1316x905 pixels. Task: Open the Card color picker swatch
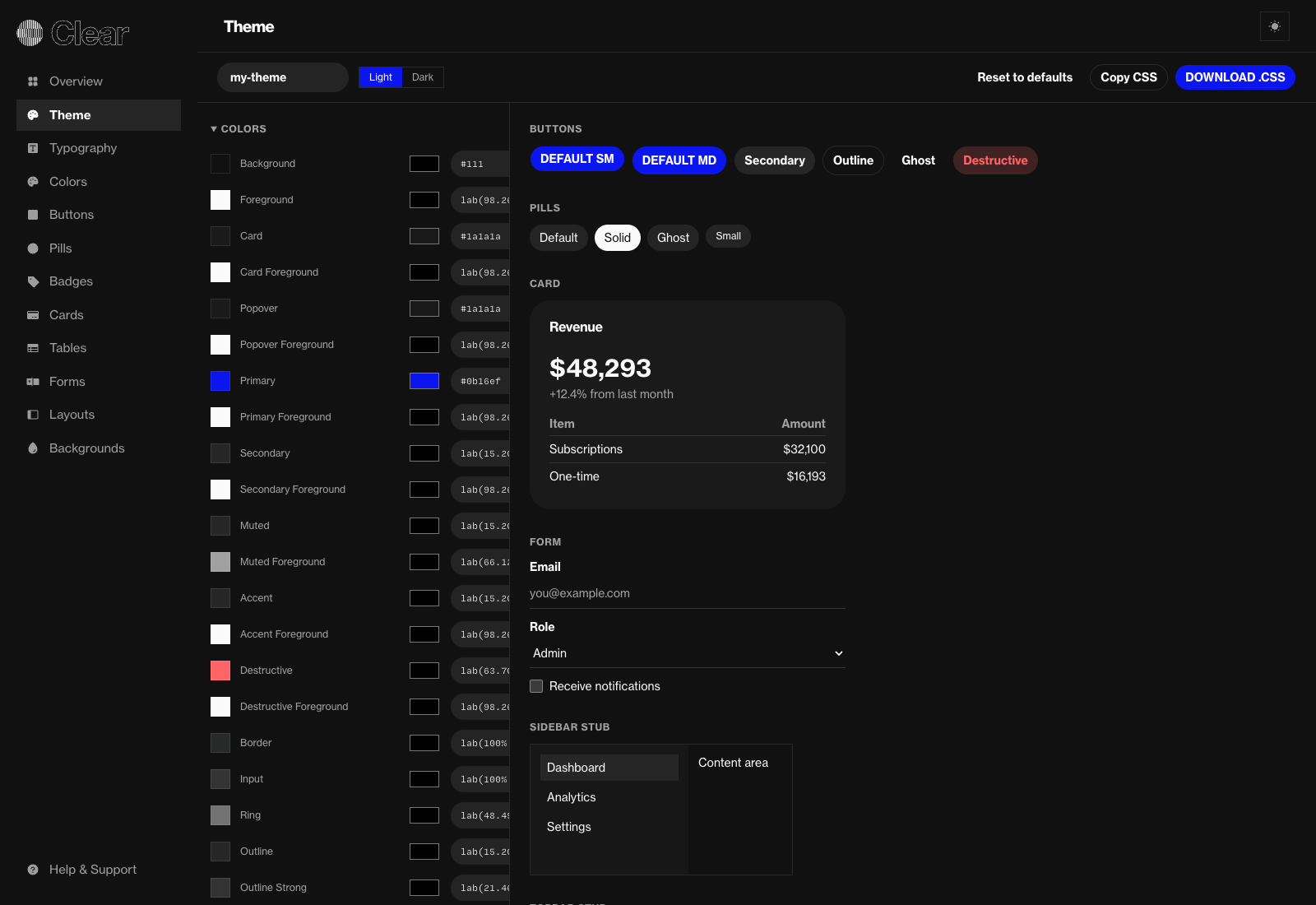(x=424, y=236)
